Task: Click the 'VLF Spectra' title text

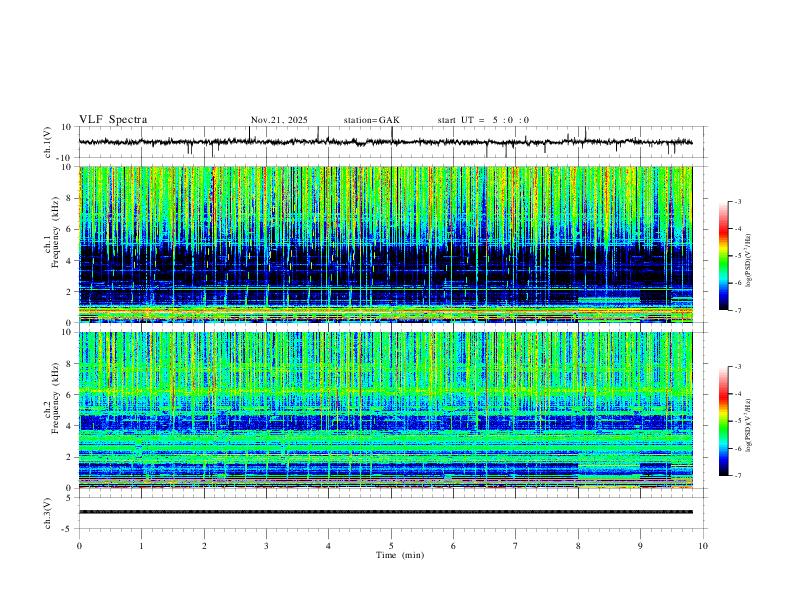Action: click(113, 120)
